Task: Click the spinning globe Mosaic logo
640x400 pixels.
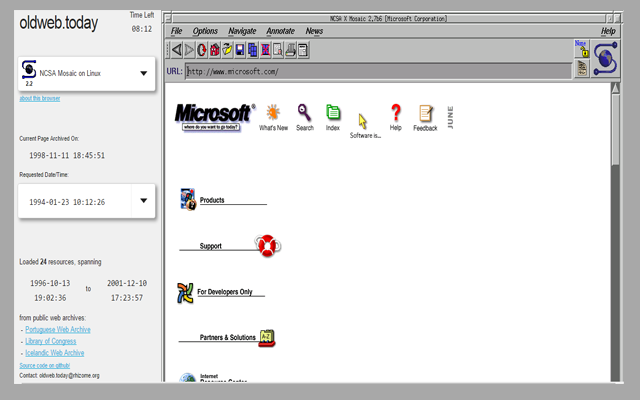Action: point(606,58)
